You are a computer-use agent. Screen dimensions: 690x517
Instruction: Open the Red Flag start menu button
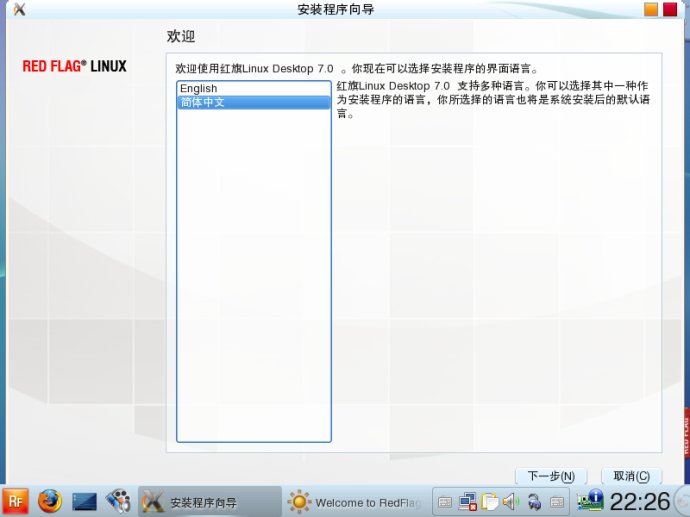(x=15, y=500)
